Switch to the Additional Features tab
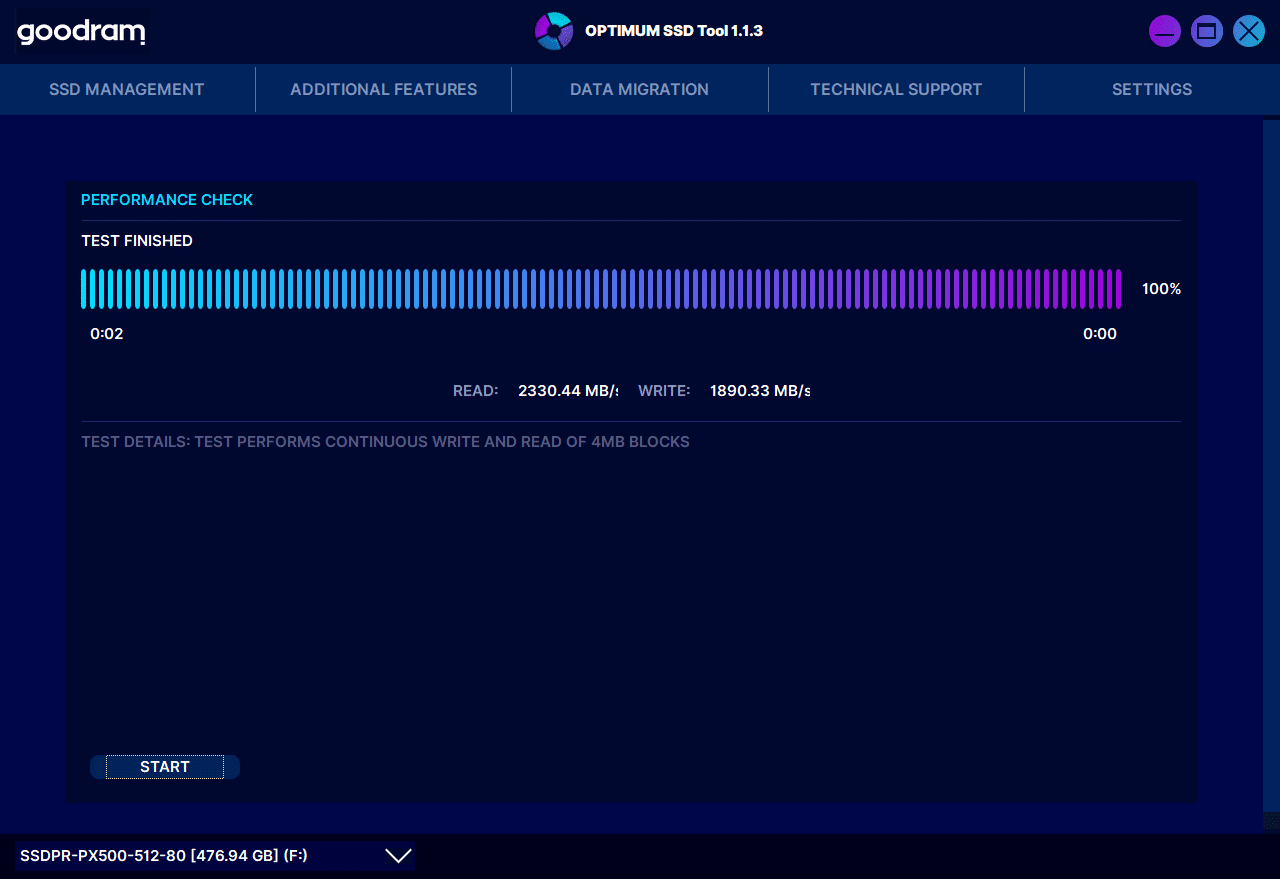The width and height of the screenshot is (1280, 879). pos(383,89)
